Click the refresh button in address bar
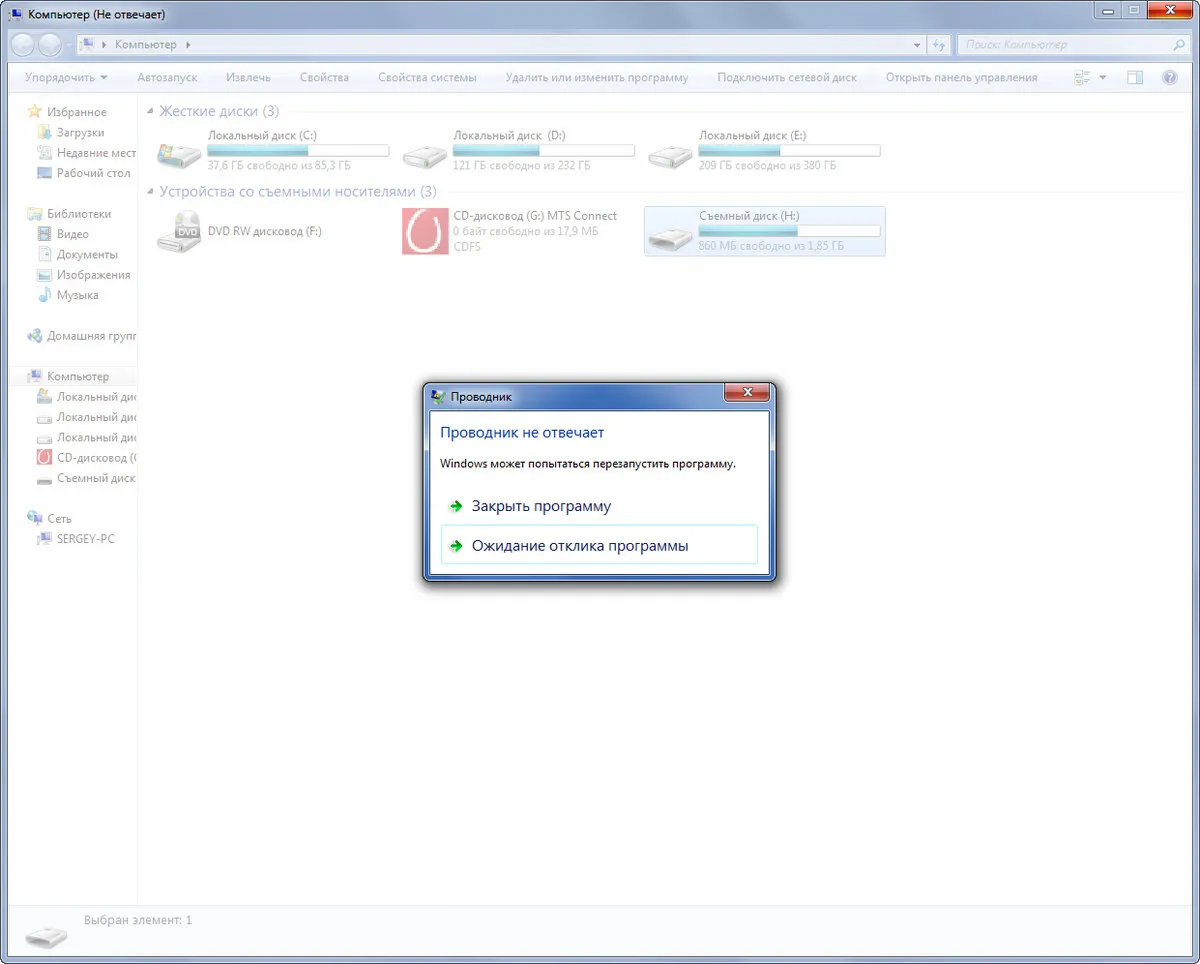 tap(939, 45)
